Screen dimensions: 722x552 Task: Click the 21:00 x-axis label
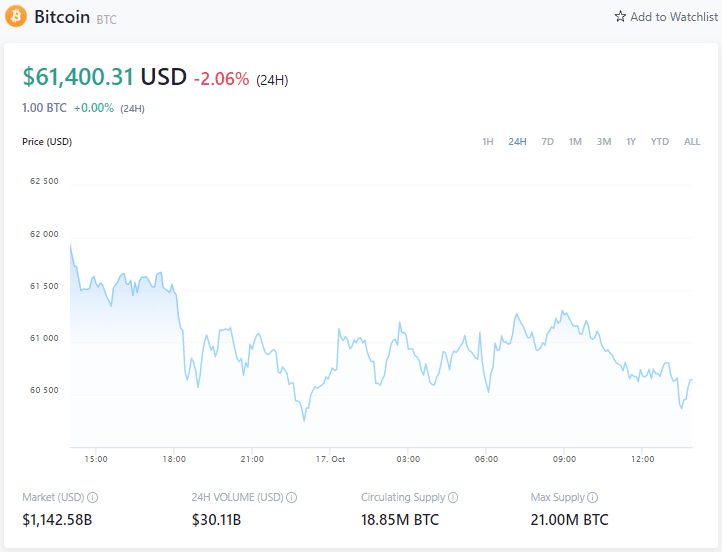252,459
